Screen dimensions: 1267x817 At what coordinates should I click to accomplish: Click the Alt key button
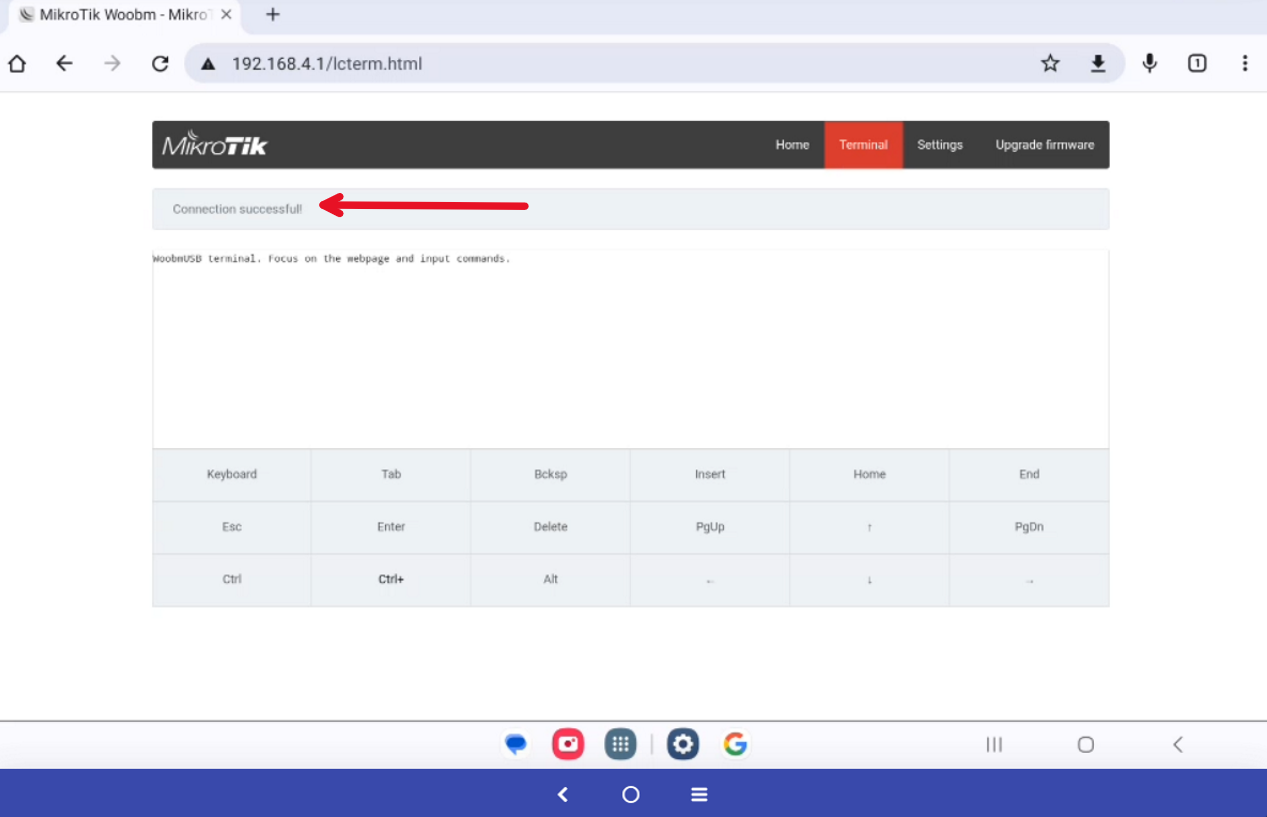[550, 580]
